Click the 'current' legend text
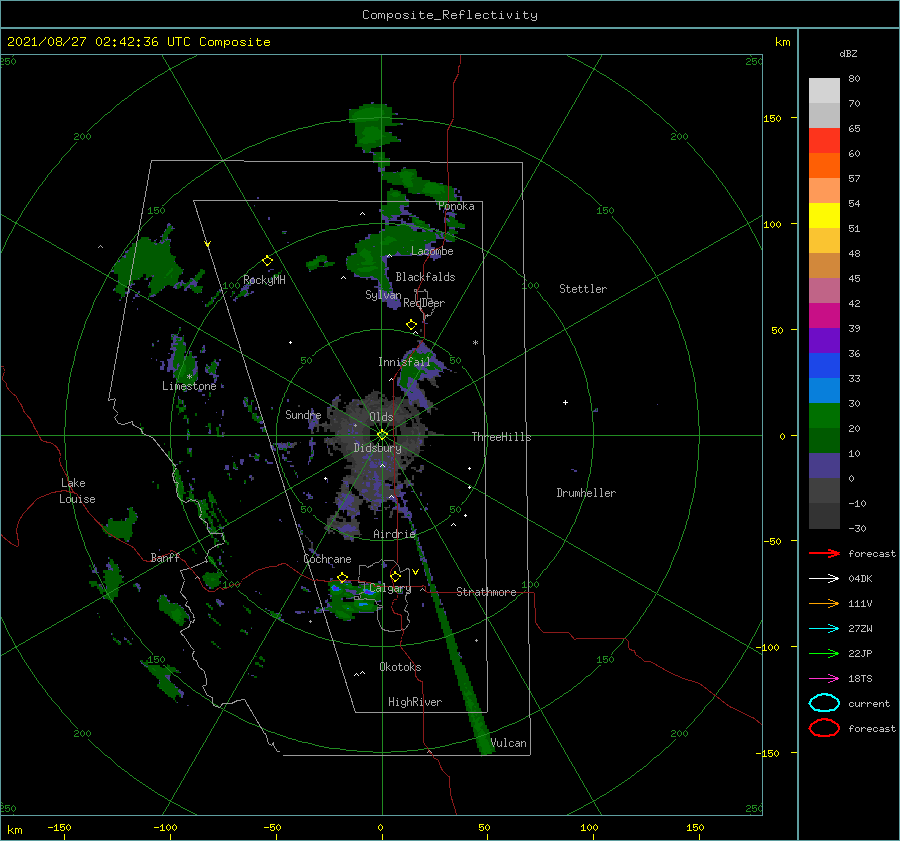 (x=869, y=703)
